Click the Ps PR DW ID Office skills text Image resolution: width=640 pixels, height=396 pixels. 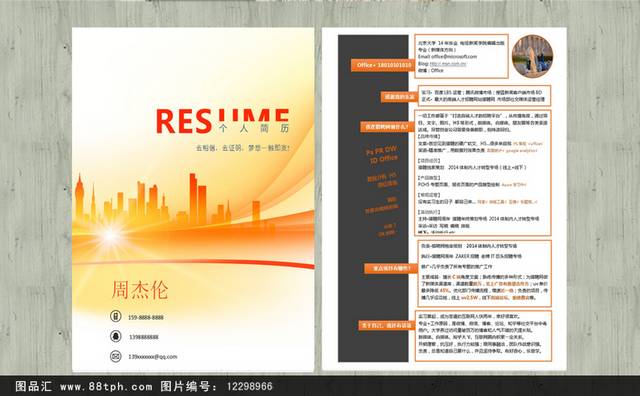pos(382,154)
